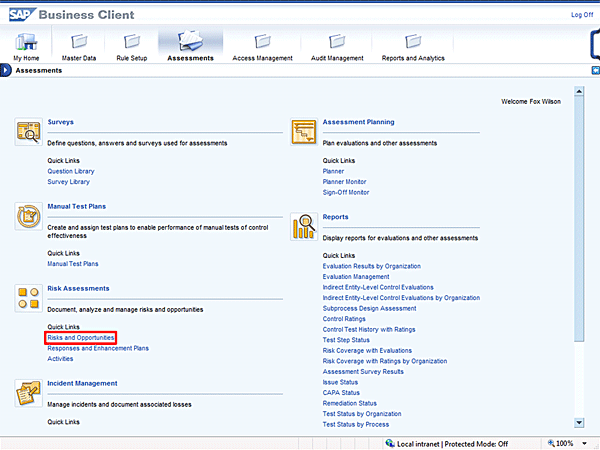This screenshot has width=600, height=450.
Task: Open the Planner Monitor link
Action: [x=344, y=182]
